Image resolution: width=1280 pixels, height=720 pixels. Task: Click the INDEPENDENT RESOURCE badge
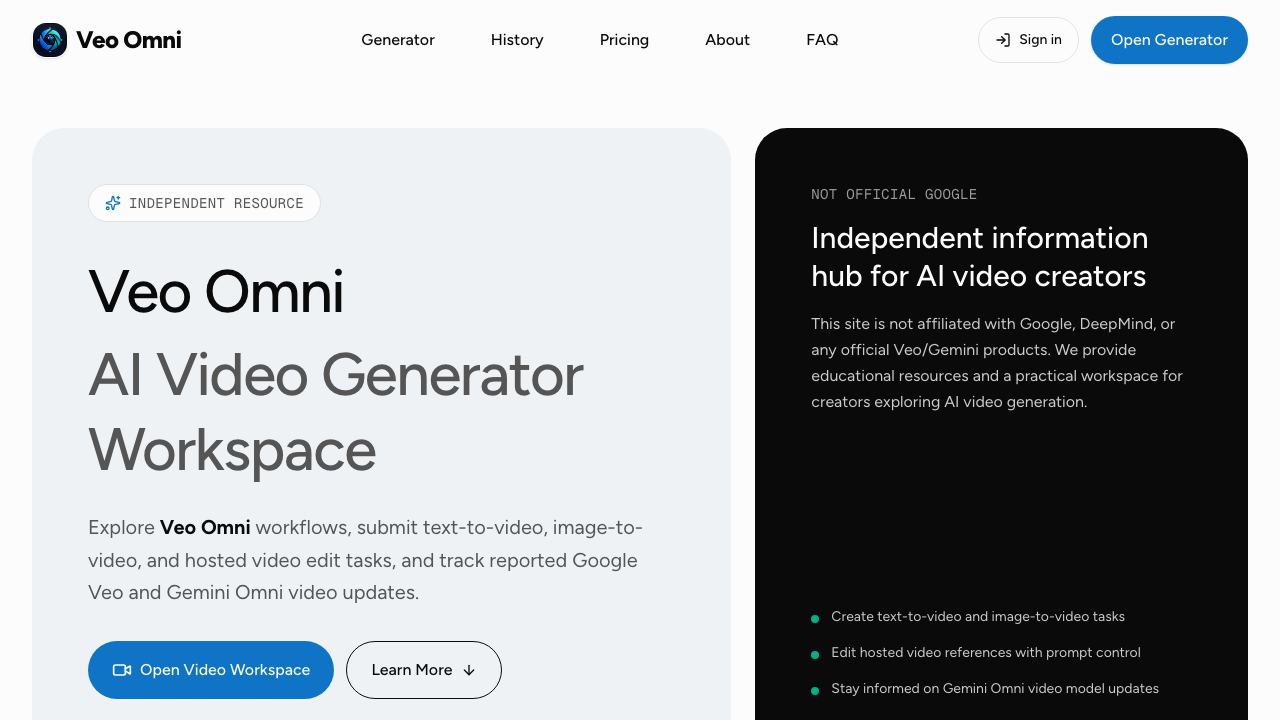[204, 203]
